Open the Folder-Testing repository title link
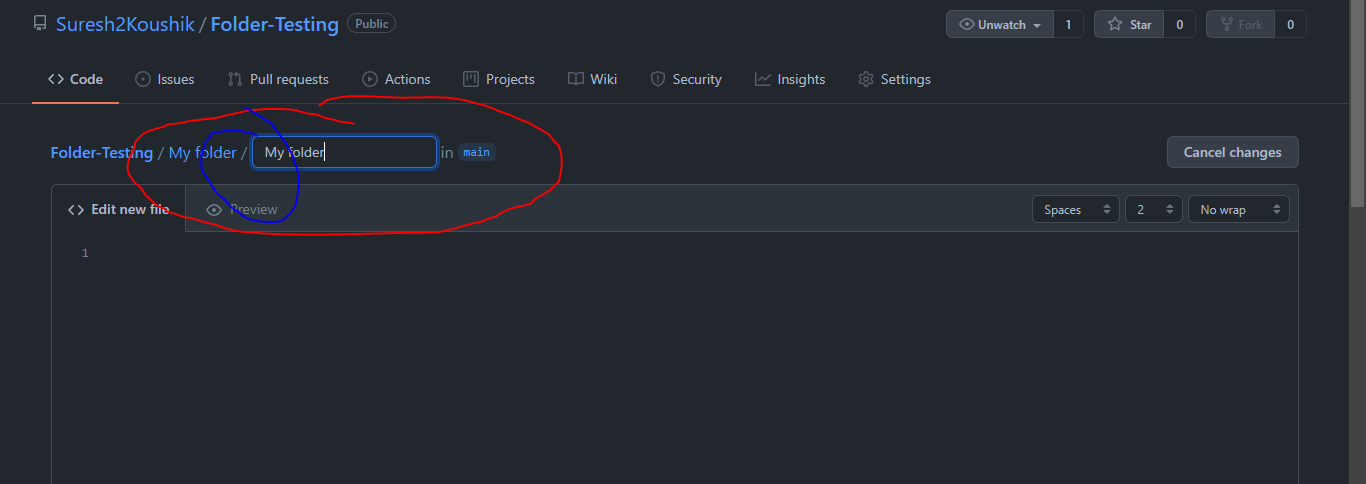Screen dimensions: 1366x484 (x=274, y=24)
